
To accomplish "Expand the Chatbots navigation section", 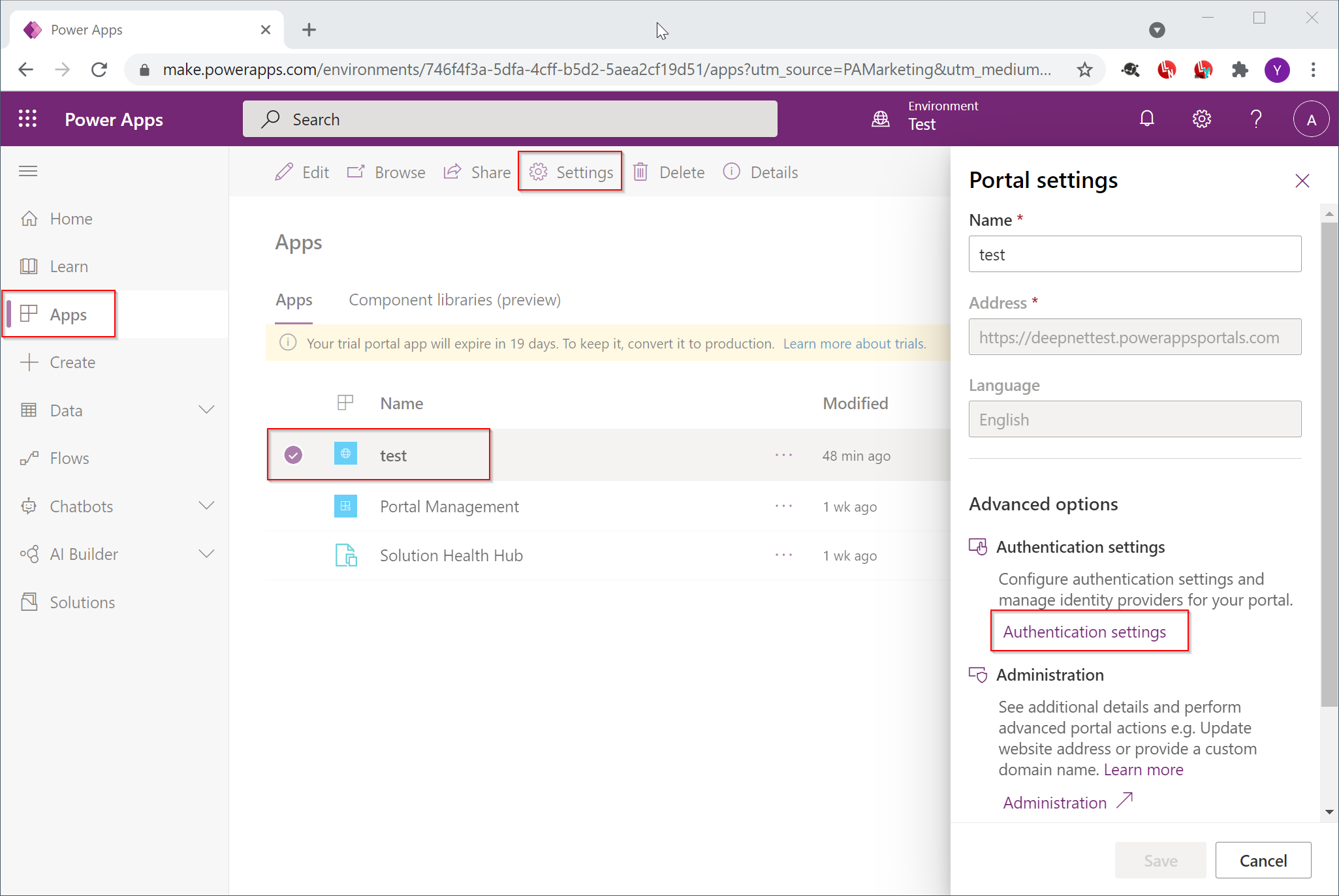I will coord(206,506).
